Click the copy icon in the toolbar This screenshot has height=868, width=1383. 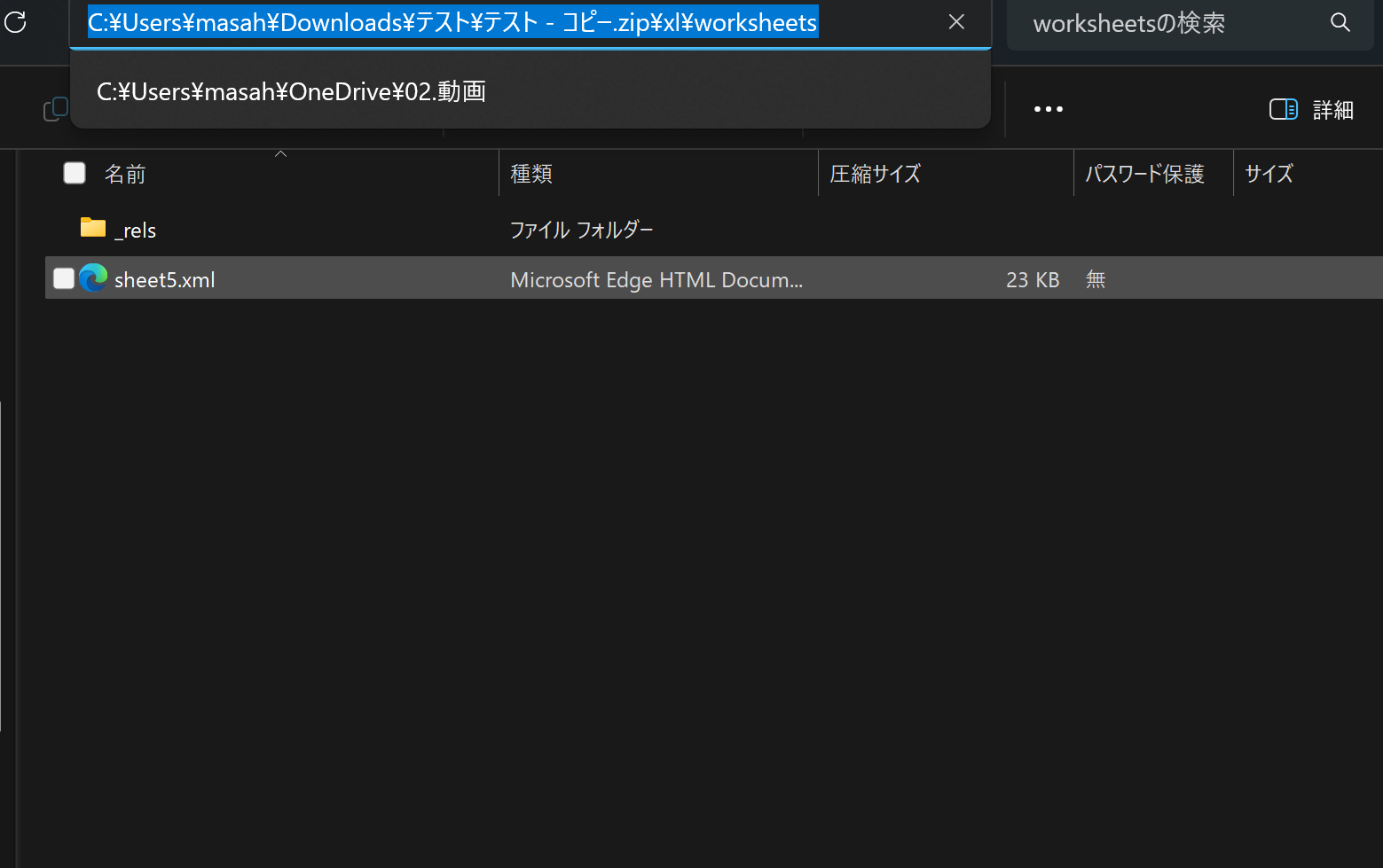[55, 109]
